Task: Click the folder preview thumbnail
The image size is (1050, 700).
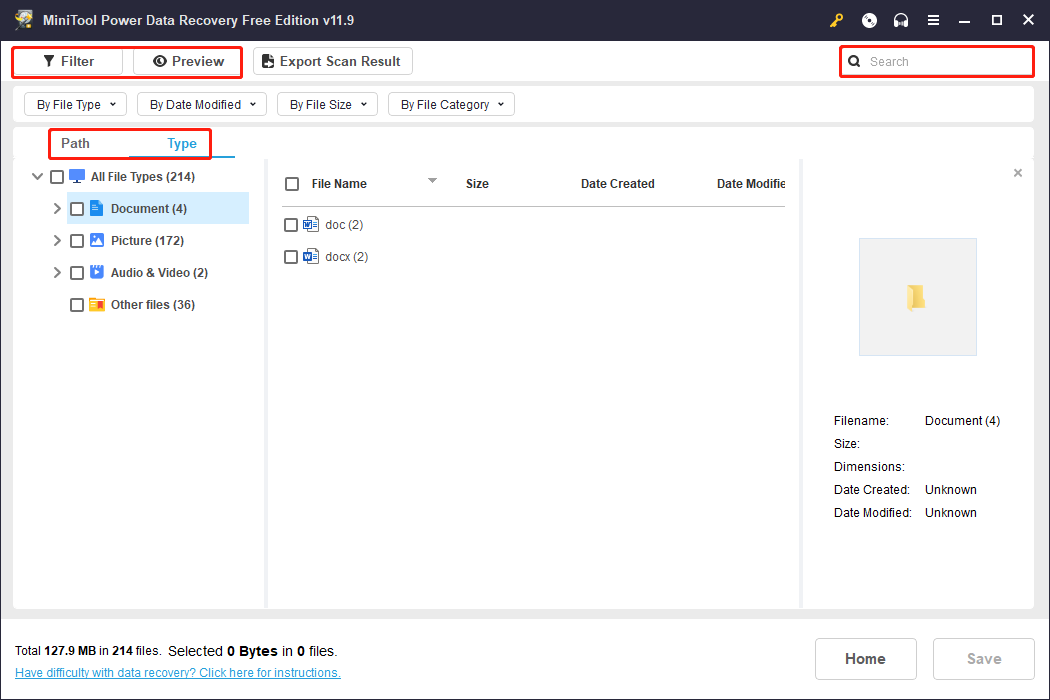Action: coord(917,297)
